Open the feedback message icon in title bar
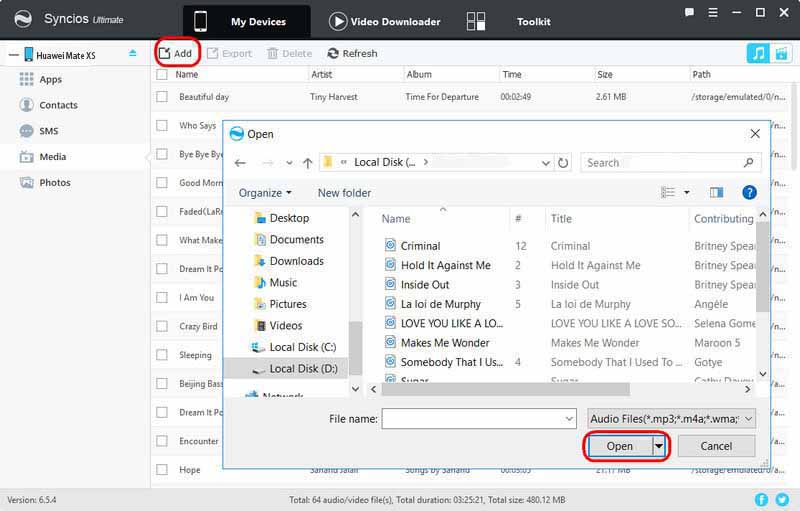Viewport: 800px width, 511px height. pos(689,12)
